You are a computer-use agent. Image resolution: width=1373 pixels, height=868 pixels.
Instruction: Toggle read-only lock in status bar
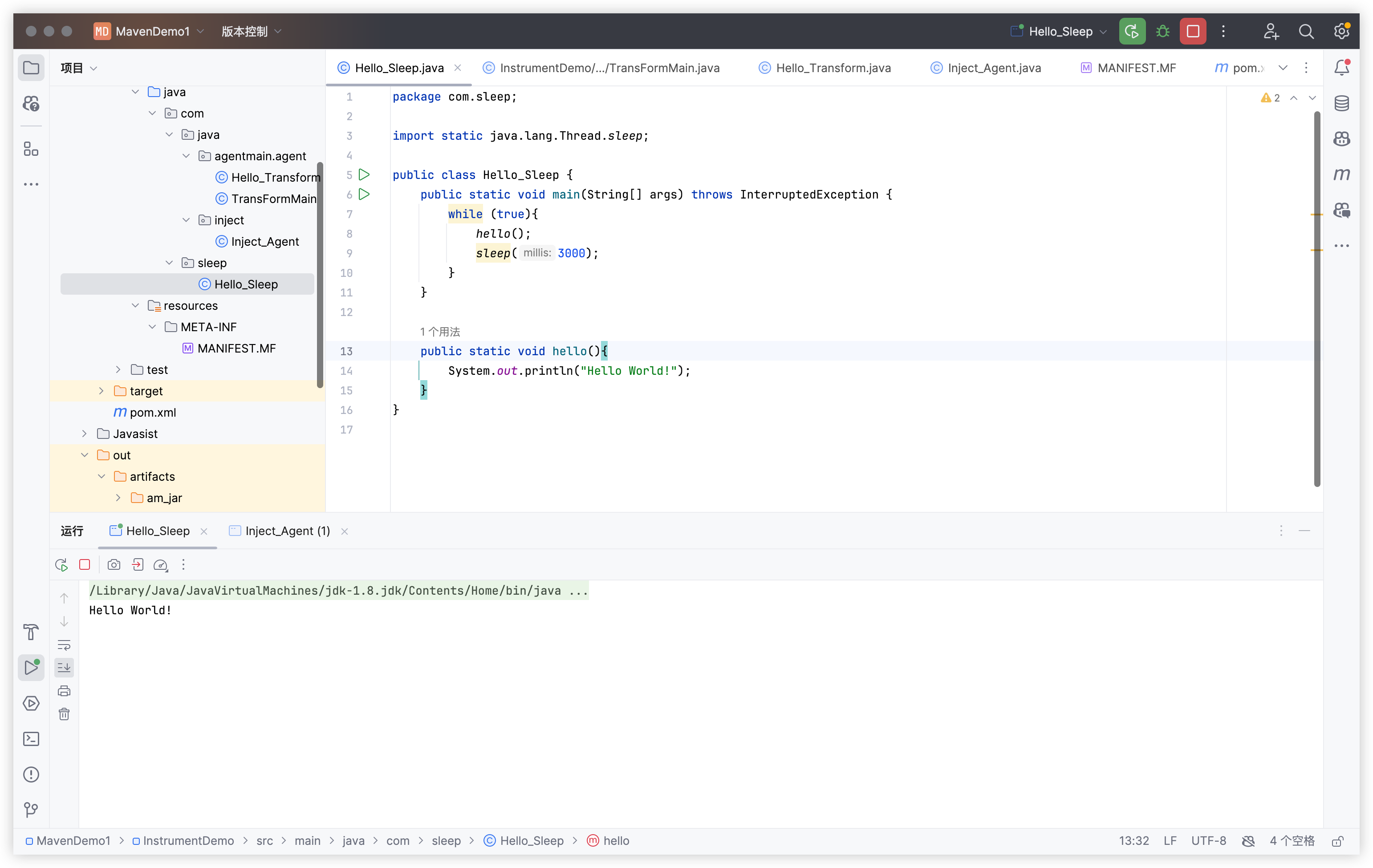[x=1338, y=841]
